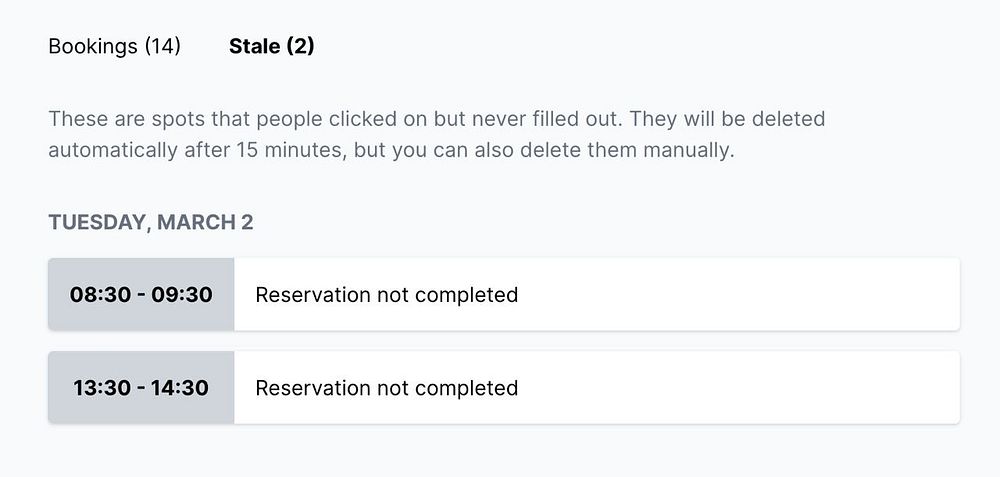Viewport: 1000px width, 477px height.
Task: Open the 13:30 reservation not completed entry
Action: (x=386, y=388)
